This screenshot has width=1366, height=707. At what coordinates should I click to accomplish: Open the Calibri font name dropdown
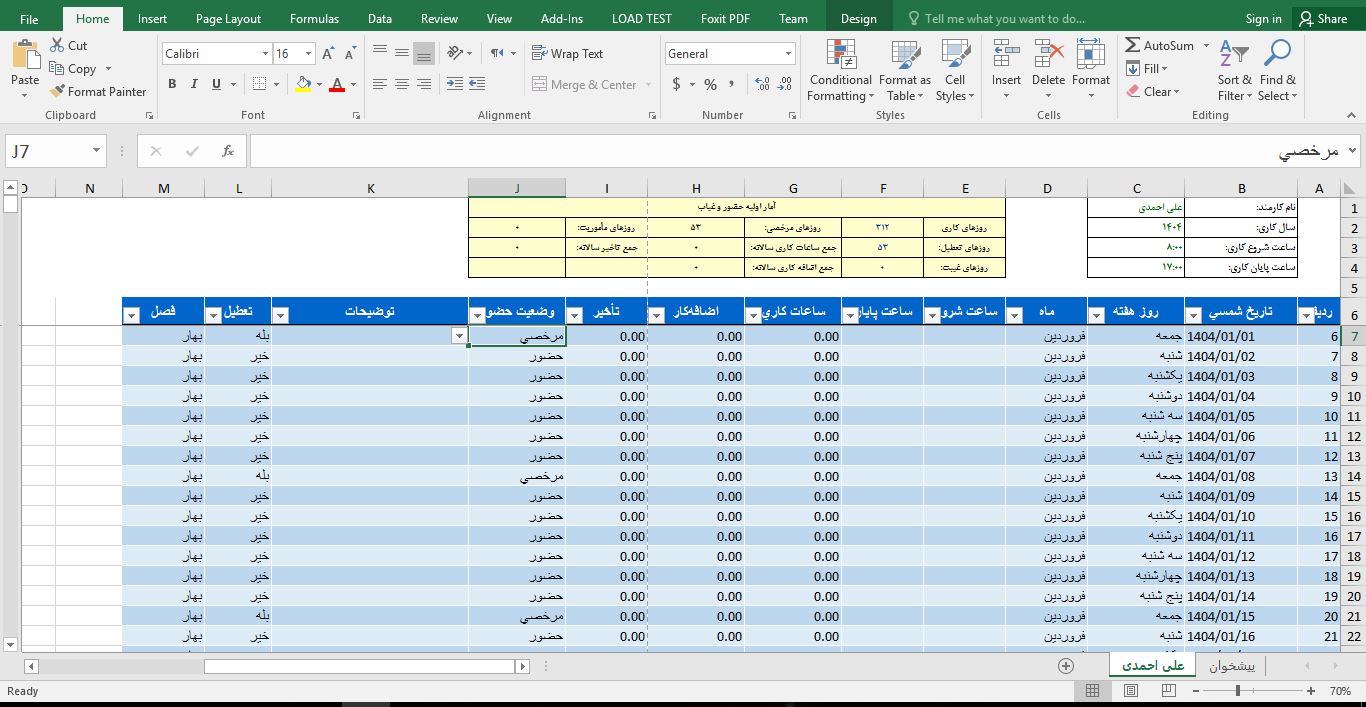[x=265, y=54]
